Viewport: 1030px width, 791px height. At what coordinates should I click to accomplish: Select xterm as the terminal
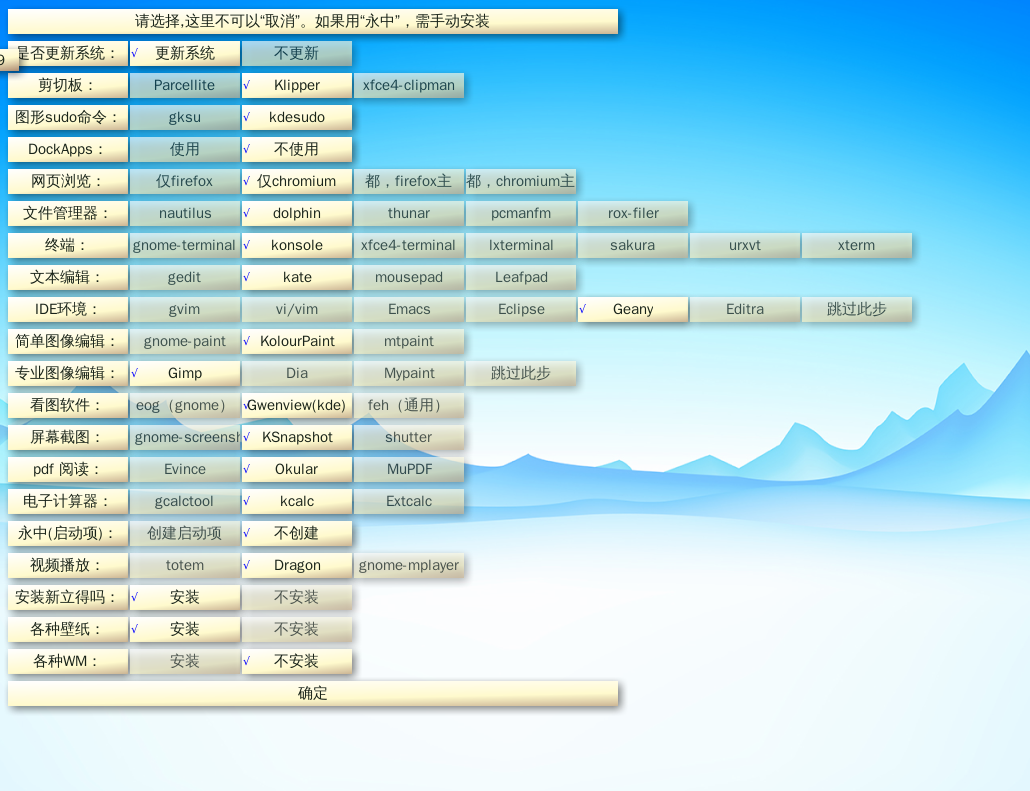click(x=857, y=246)
